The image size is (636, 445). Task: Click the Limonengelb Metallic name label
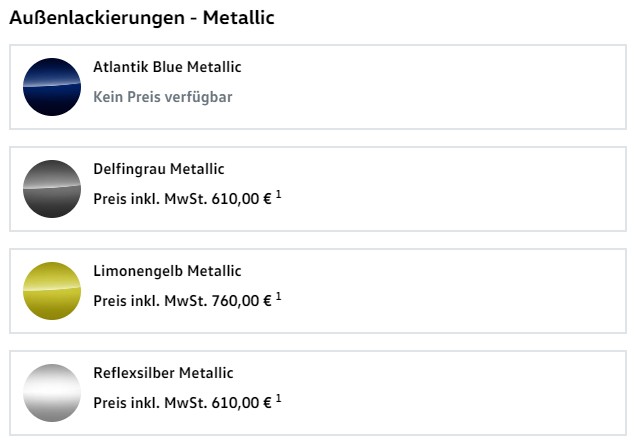tap(167, 272)
